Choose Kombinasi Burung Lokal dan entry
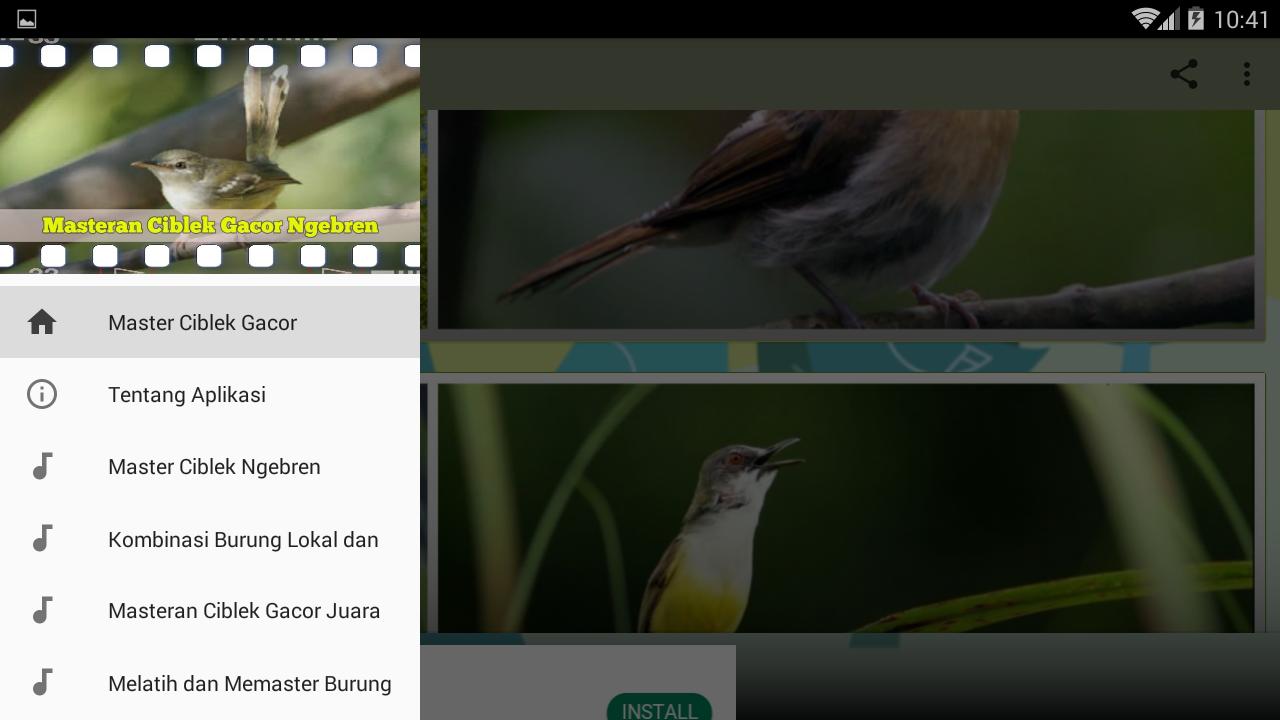Image resolution: width=1280 pixels, height=720 pixels. tap(210, 538)
